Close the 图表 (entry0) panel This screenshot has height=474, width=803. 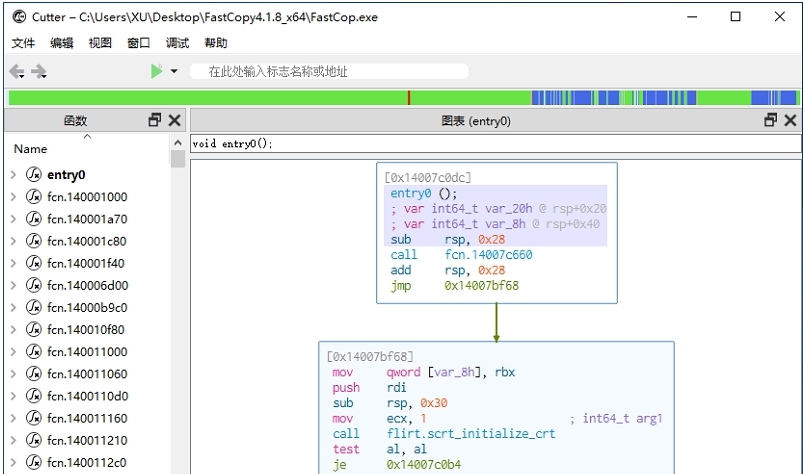click(790, 120)
